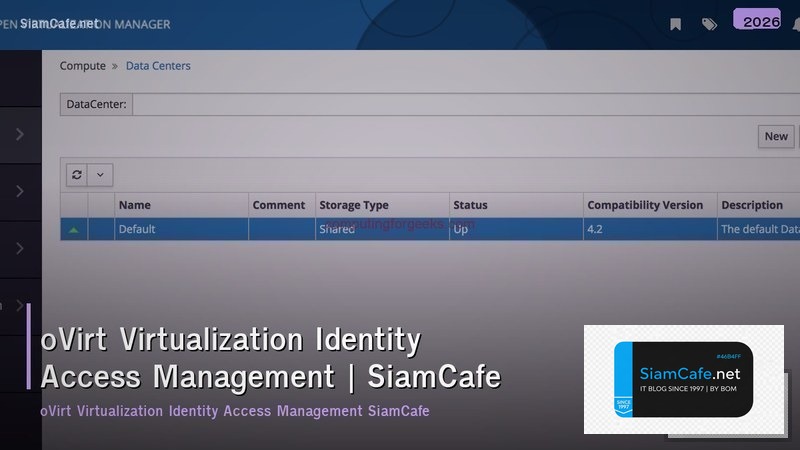The height and width of the screenshot is (450, 800).
Task: Select the Default data center name
Action: tap(137, 229)
